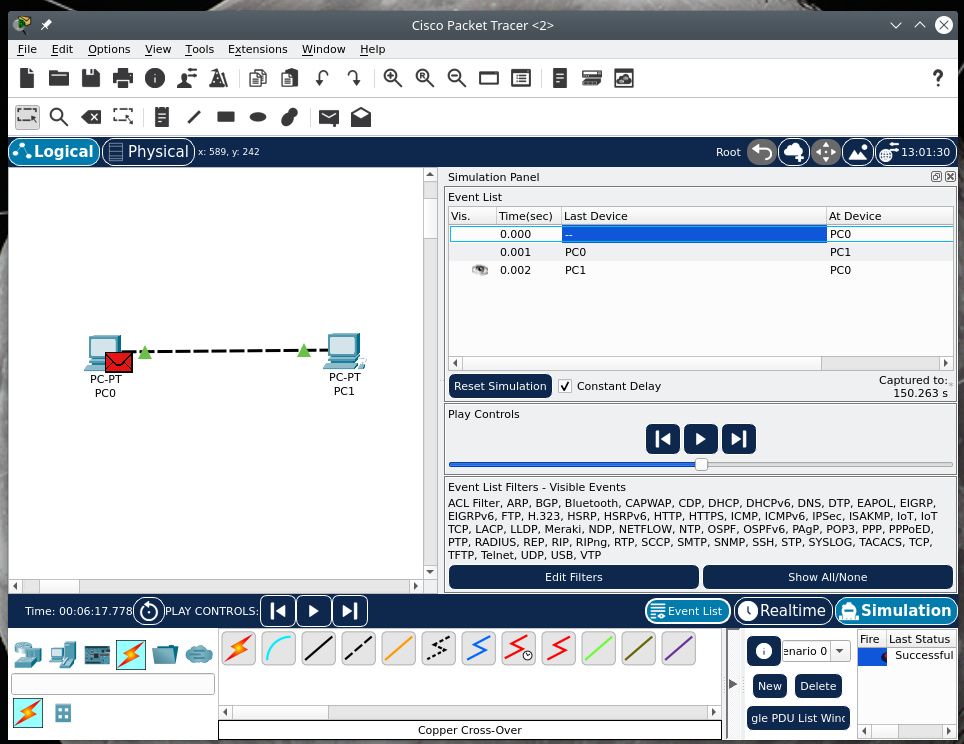
Task: Click the Add Simple PDU envelope icon
Action: pyautogui.click(x=328, y=117)
